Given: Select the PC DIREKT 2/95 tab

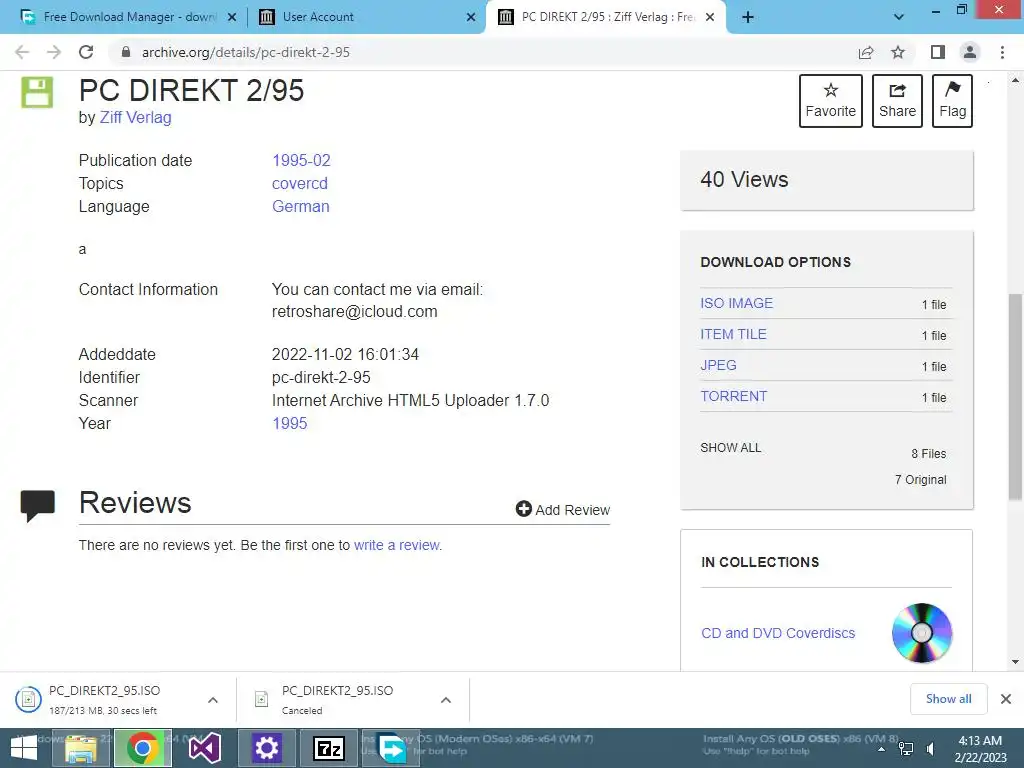Looking at the screenshot, I should (x=606, y=17).
